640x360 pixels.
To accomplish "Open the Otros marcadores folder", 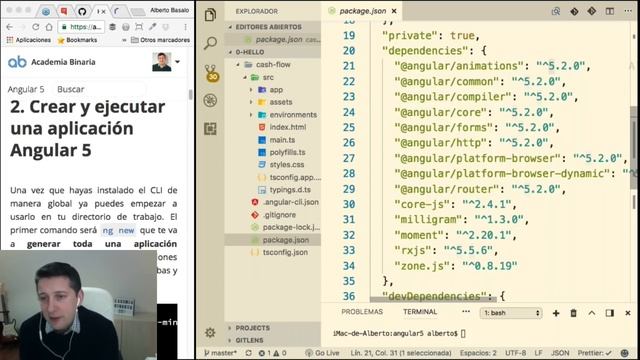I will [160, 40].
